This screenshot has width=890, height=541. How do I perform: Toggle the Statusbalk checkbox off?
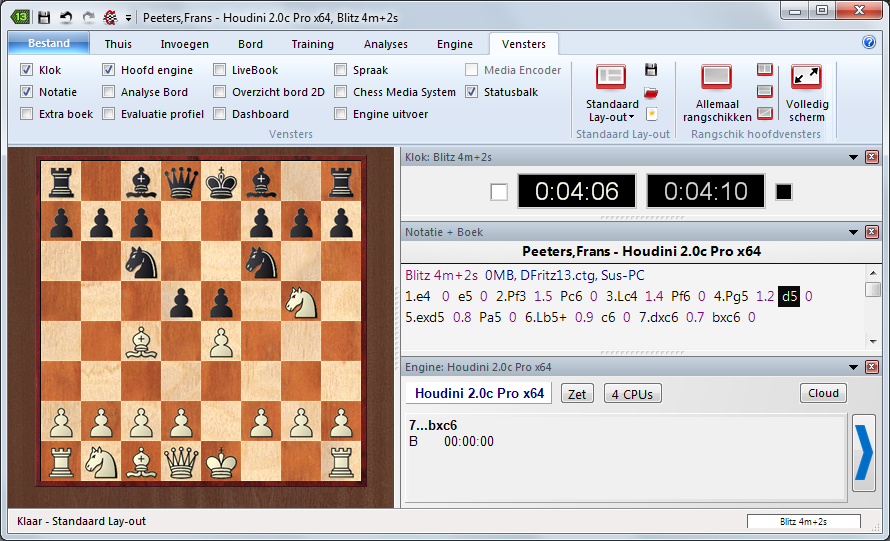click(x=472, y=92)
